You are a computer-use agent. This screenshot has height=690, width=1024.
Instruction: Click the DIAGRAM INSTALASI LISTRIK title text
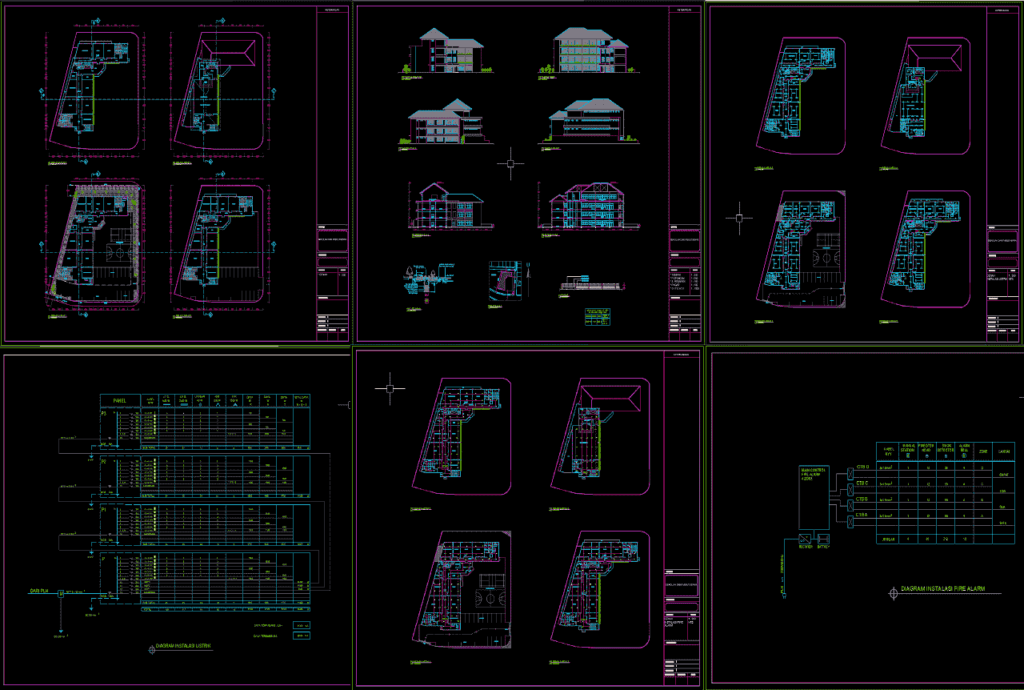tap(184, 645)
